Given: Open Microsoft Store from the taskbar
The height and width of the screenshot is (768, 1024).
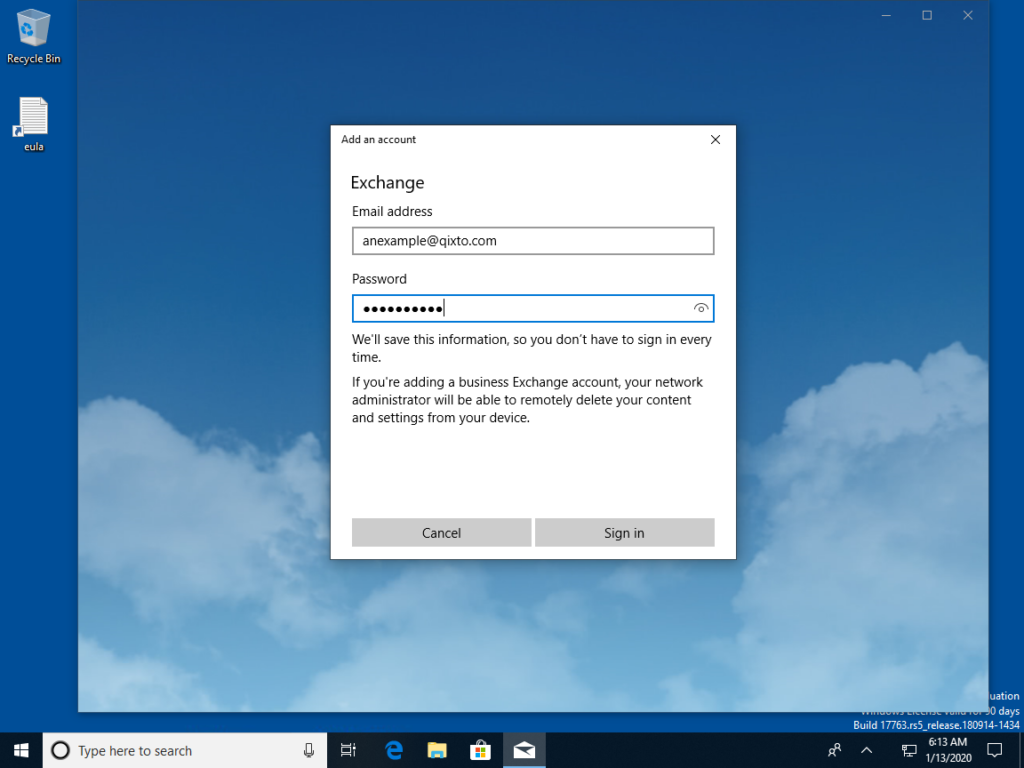Looking at the screenshot, I should coord(480,750).
